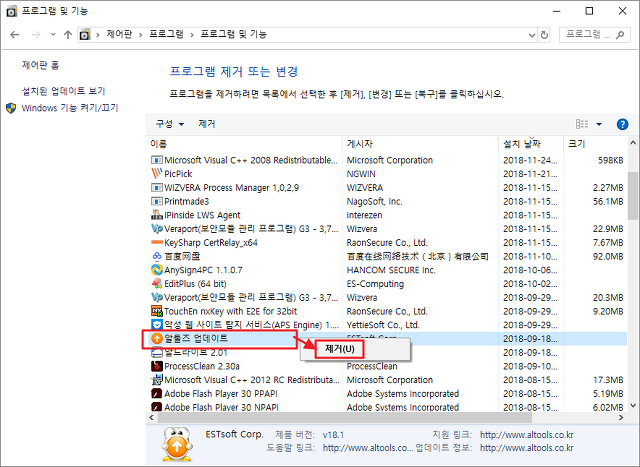Select Adobe Flash Player 30 PPAPI icon

pos(157,394)
